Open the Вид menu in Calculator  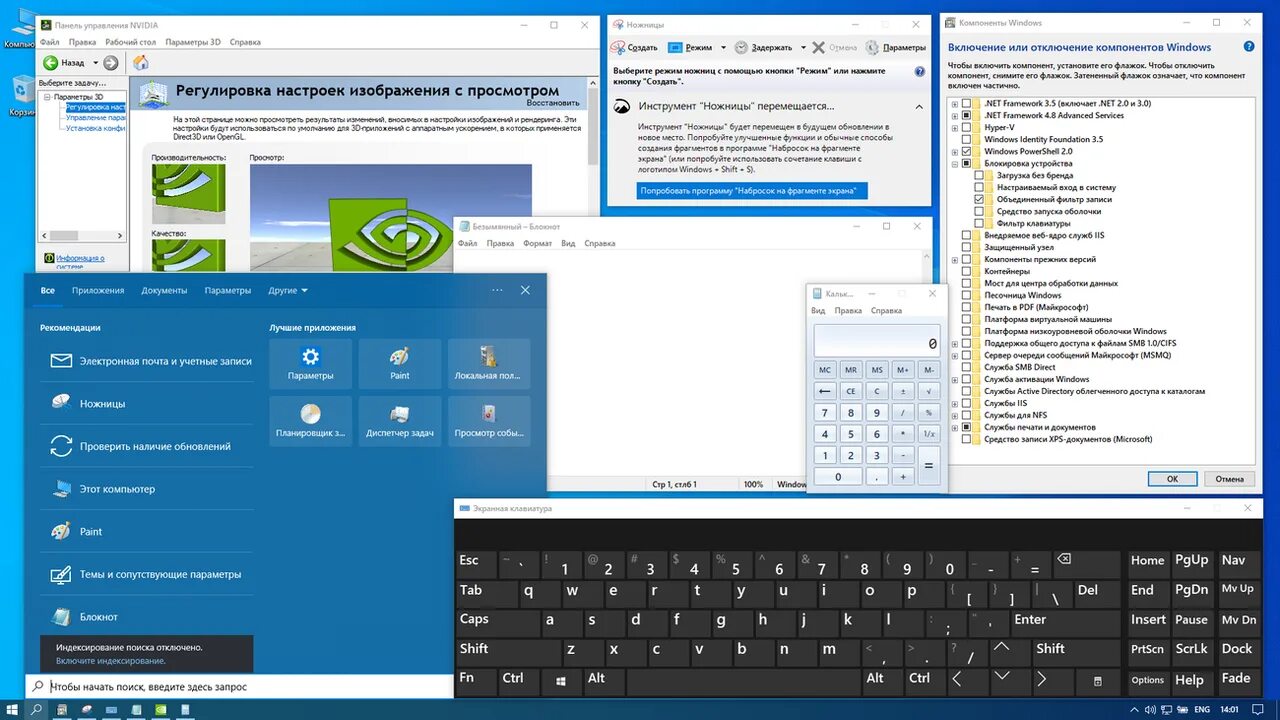tap(816, 310)
